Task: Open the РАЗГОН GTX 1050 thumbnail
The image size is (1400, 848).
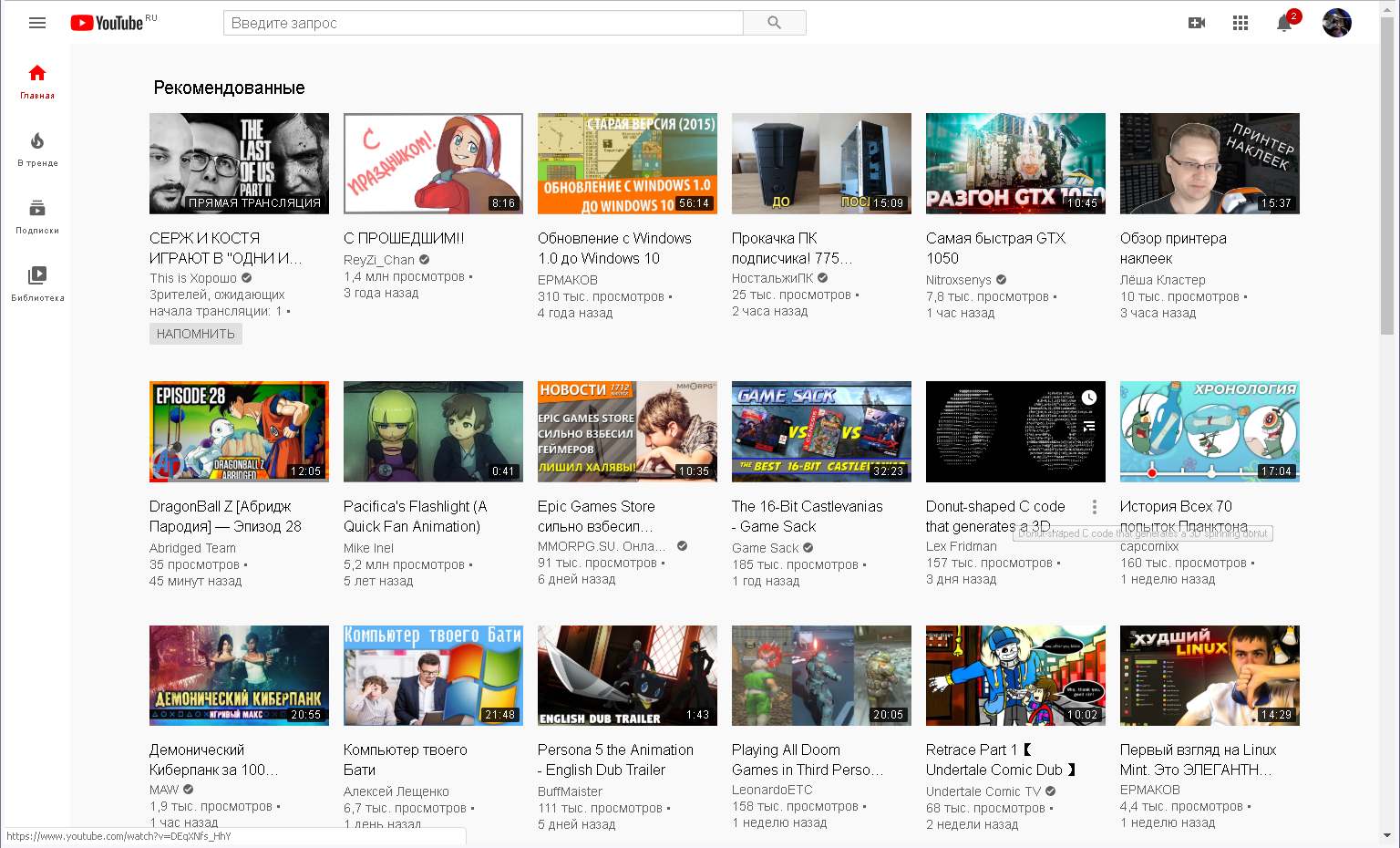Action: coord(1015,163)
